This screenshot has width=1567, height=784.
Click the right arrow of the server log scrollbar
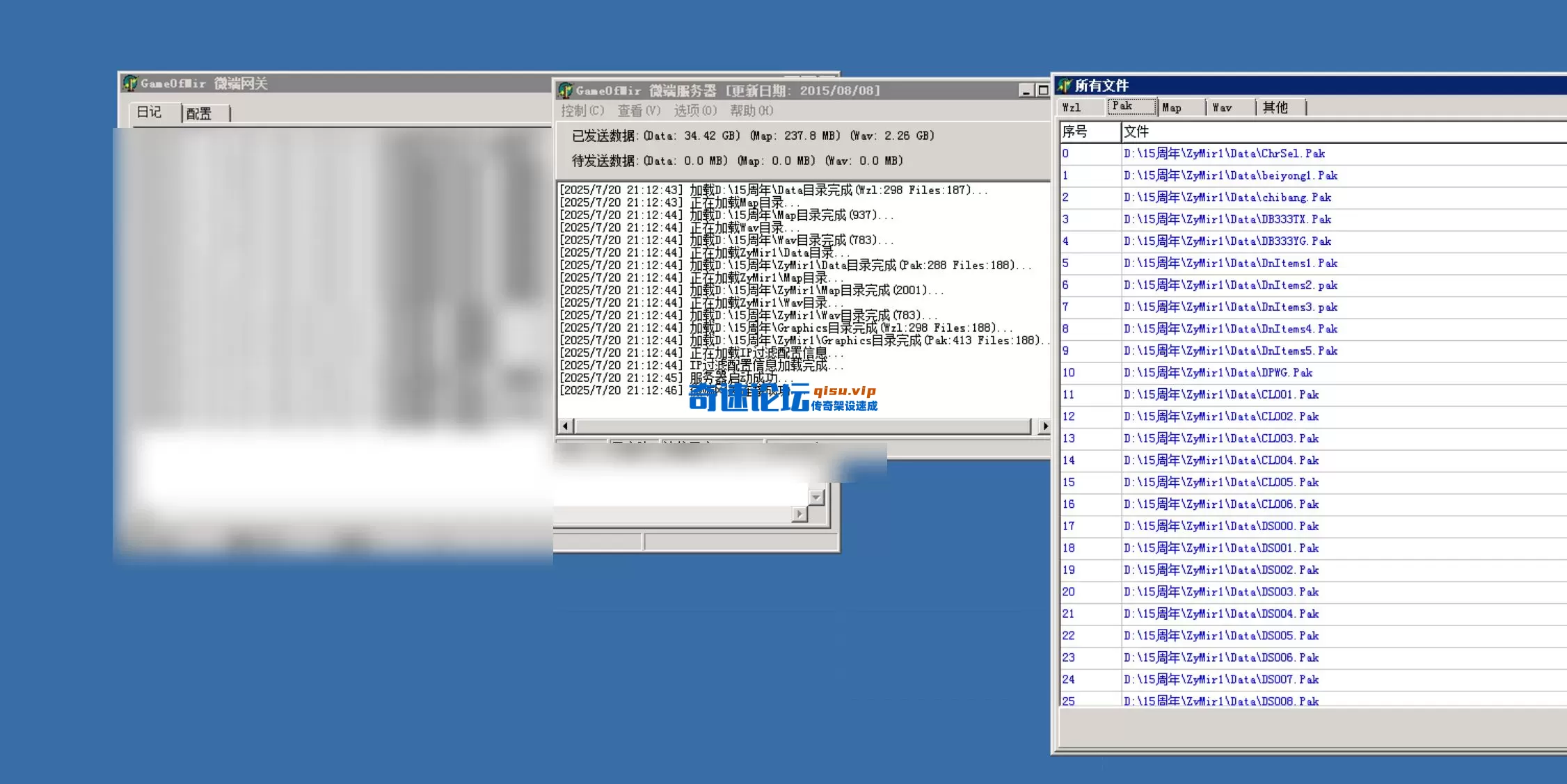coord(1044,425)
